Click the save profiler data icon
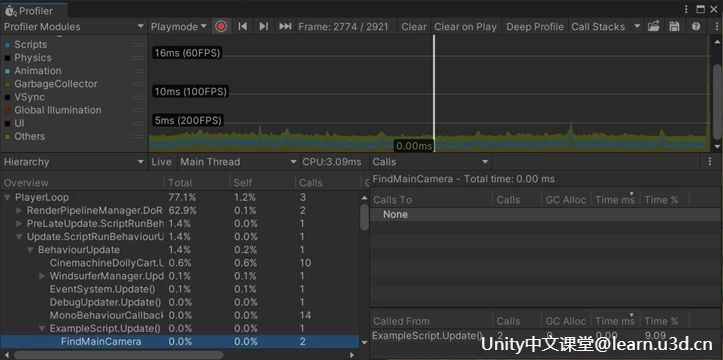 click(674, 27)
